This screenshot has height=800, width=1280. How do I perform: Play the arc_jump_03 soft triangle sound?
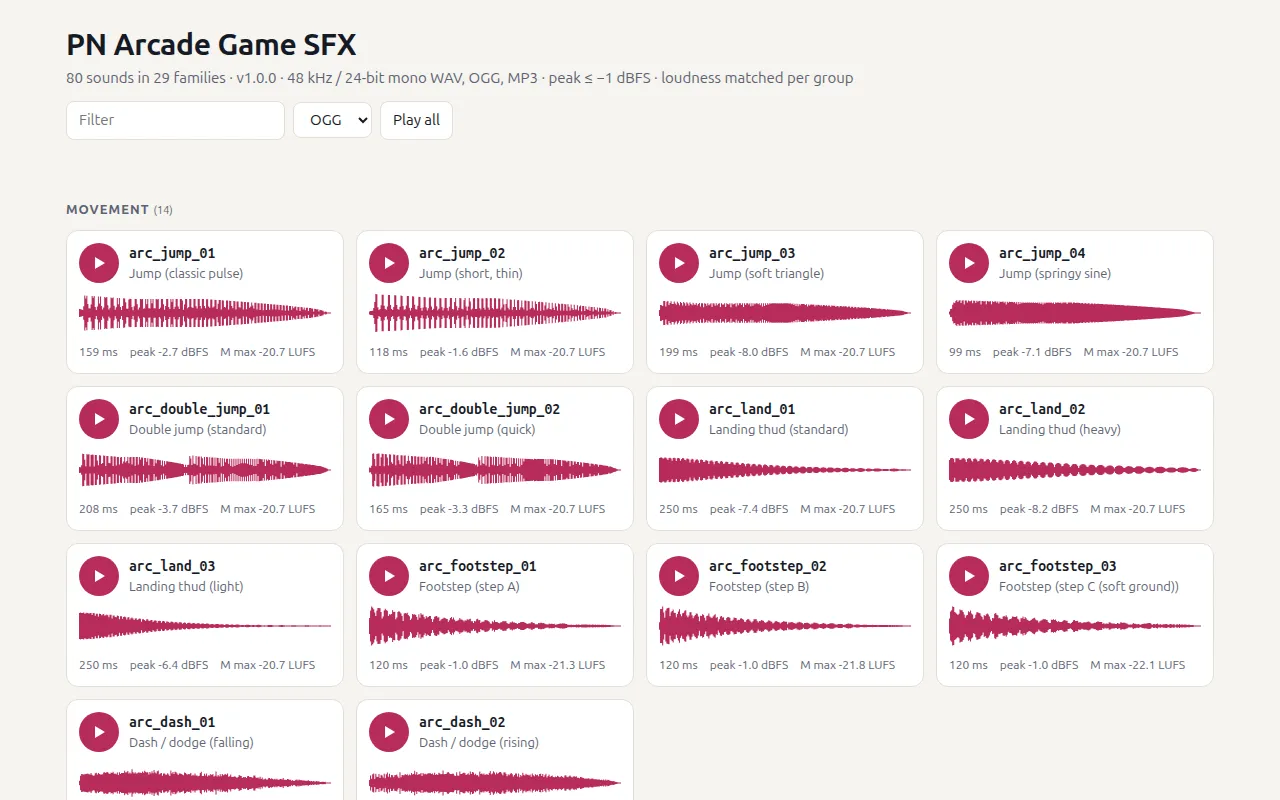679,263
